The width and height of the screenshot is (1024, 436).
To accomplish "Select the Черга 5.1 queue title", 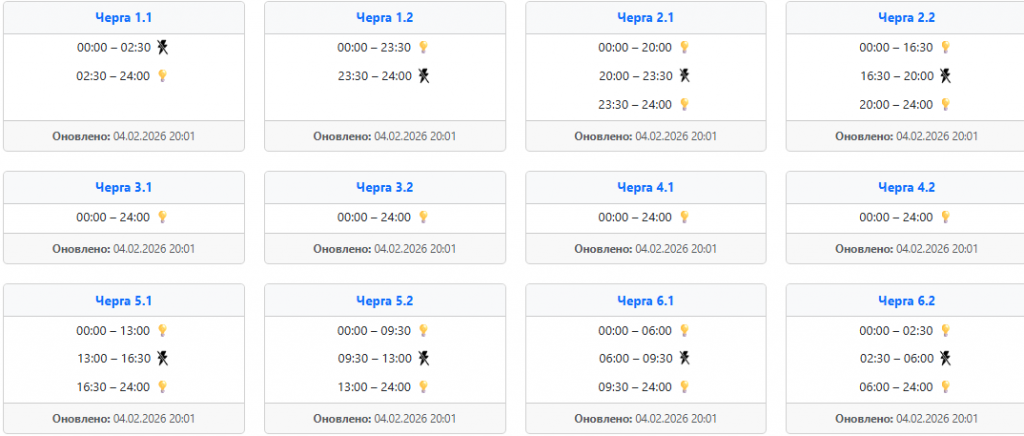I will point(124,300).
